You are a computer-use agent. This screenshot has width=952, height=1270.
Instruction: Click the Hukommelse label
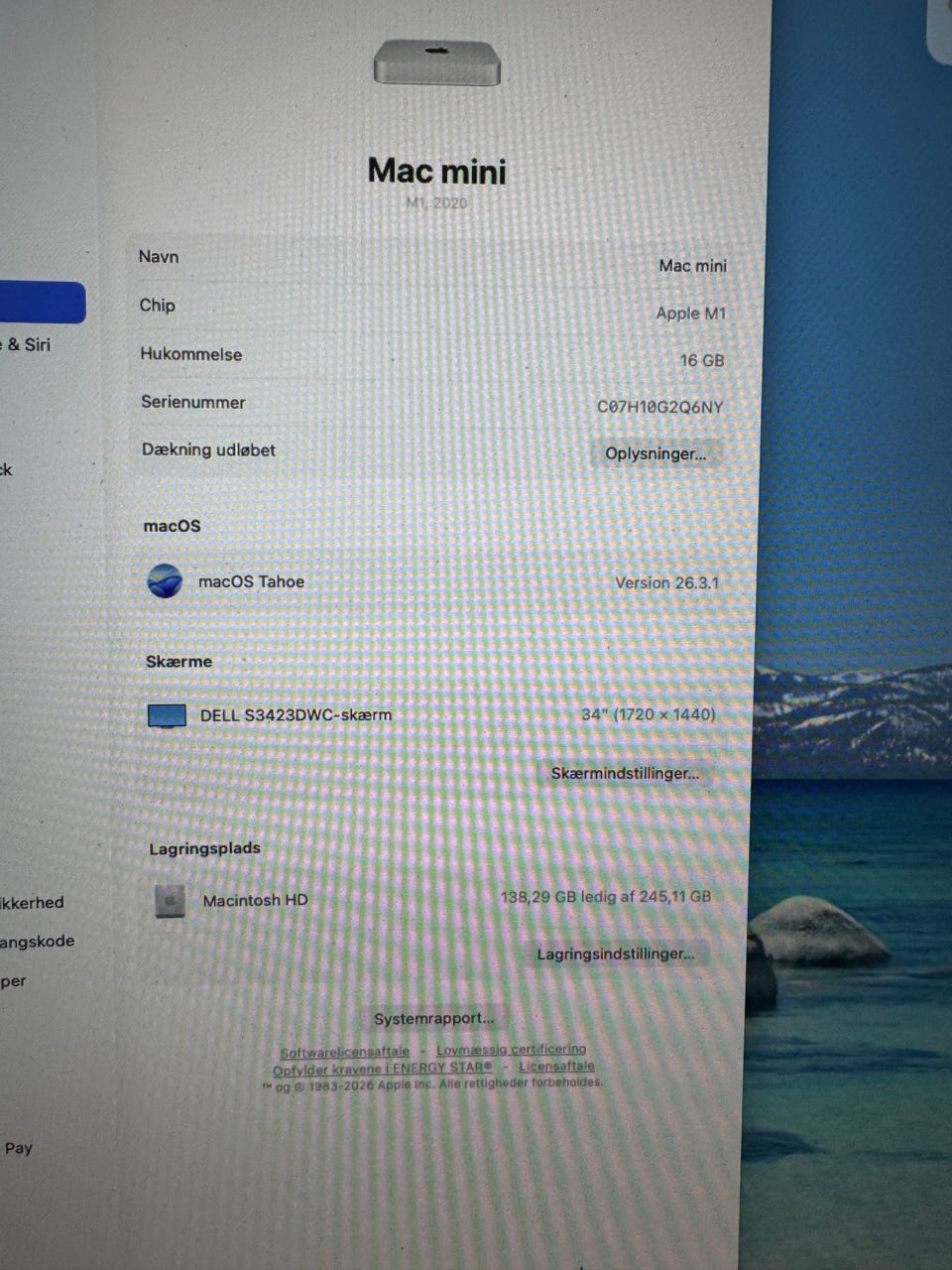[x=190, y=354]
